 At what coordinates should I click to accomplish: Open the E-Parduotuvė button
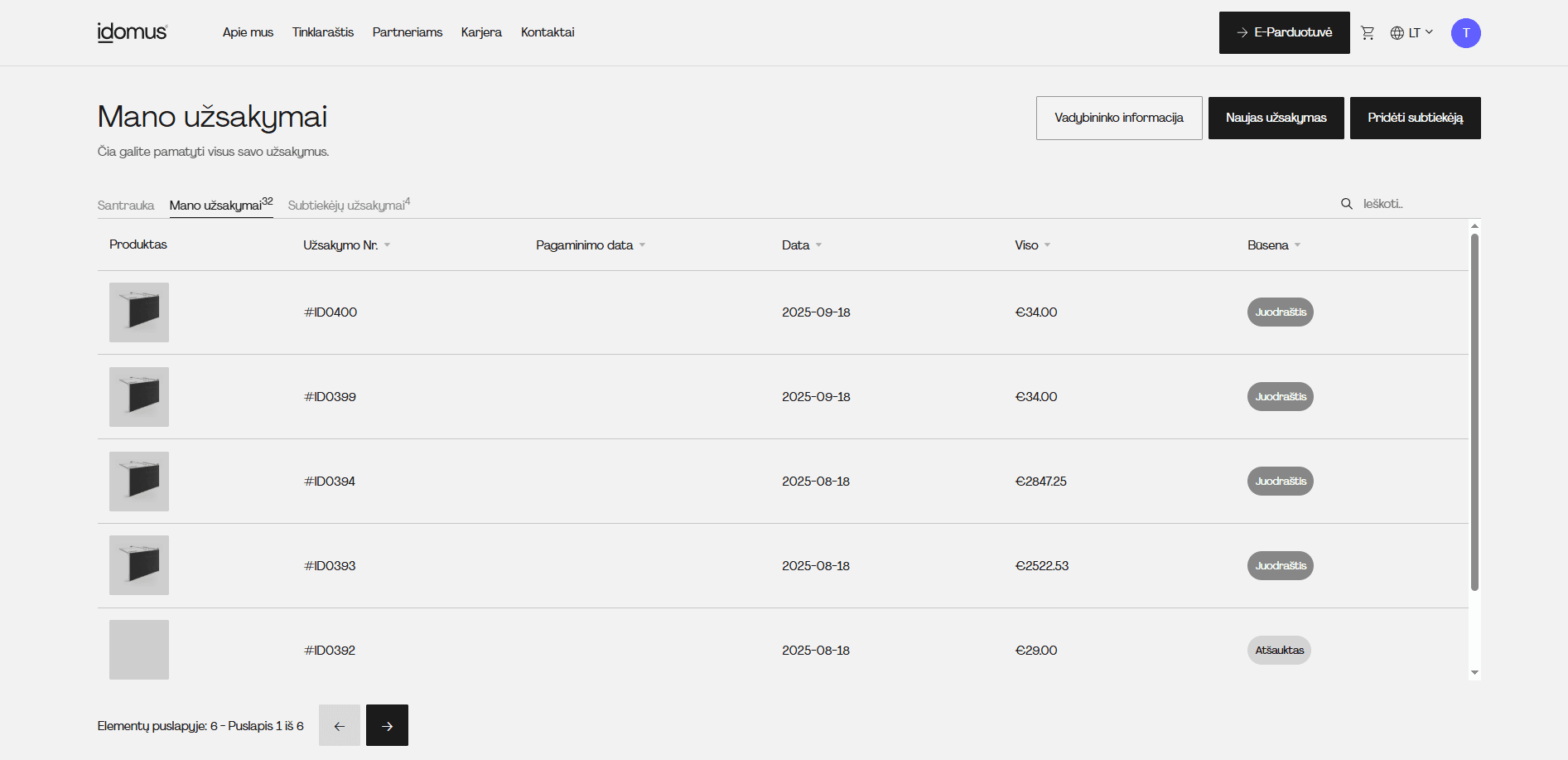click(x=1284, y=33)
